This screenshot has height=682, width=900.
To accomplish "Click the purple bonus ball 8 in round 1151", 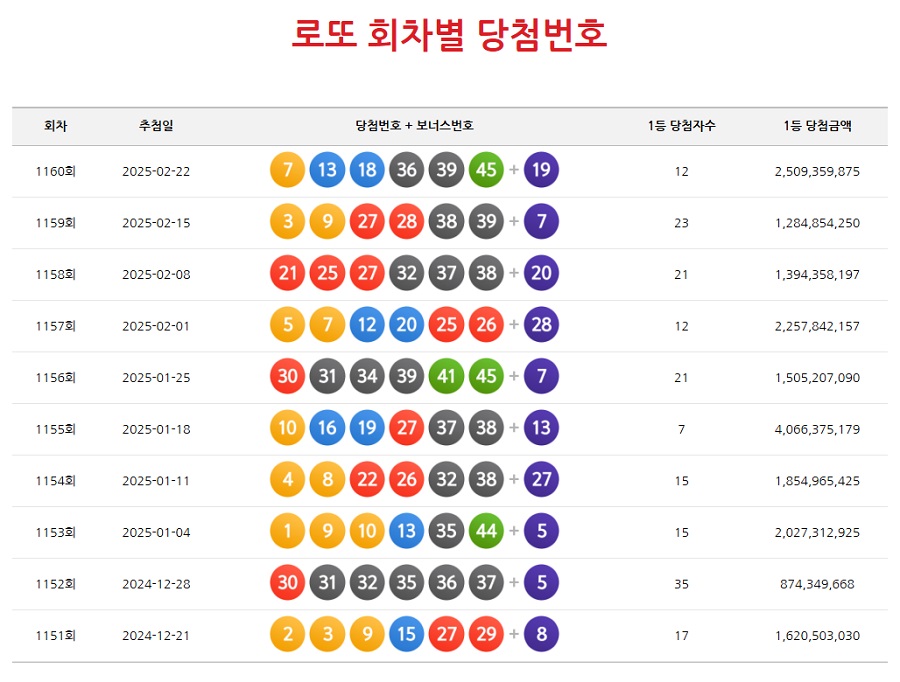I will (x=541, y=634).
